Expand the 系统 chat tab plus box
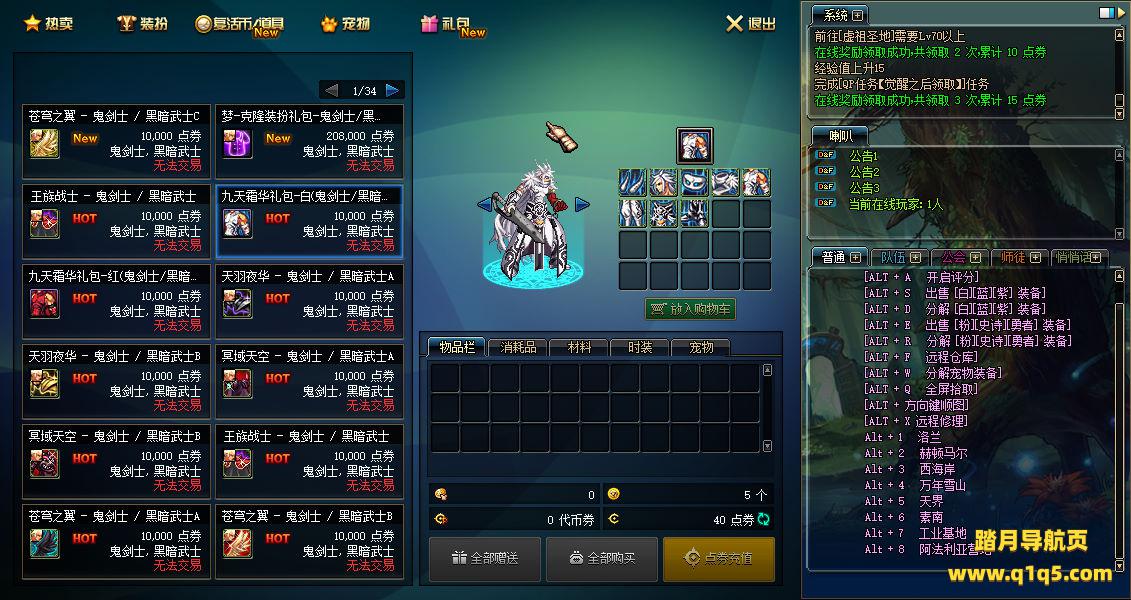This screenshot has width=1131, height=600. (x=858, y=15)
